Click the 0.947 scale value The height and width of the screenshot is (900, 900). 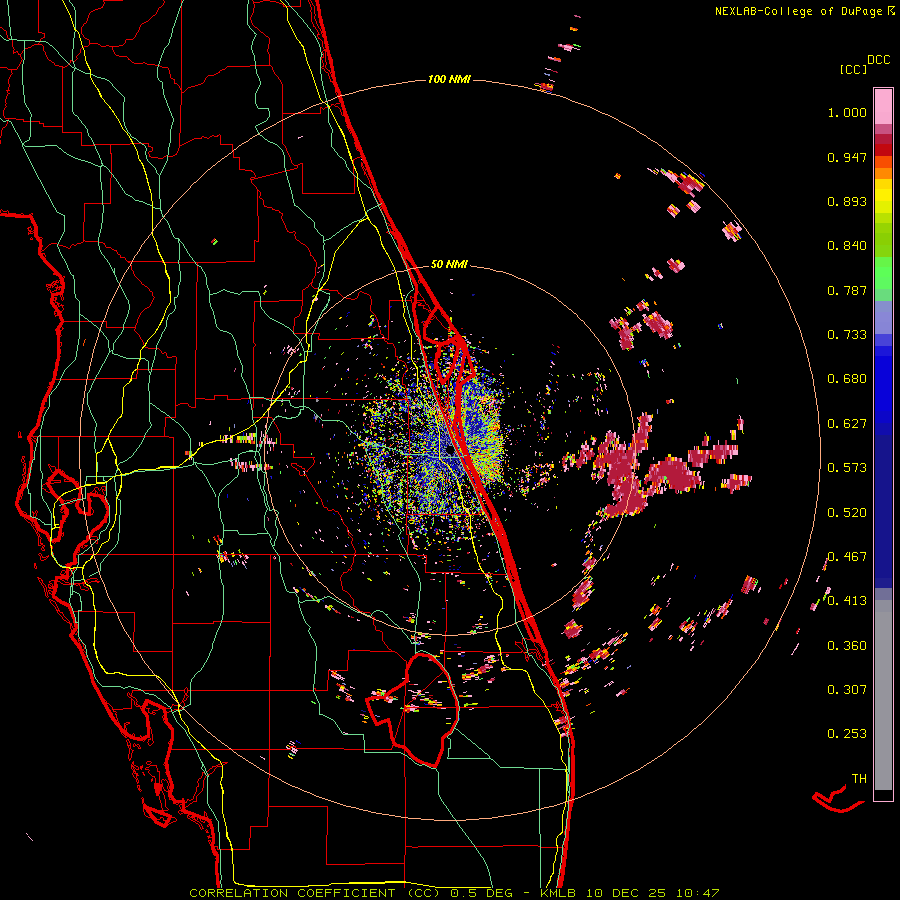[x=847, y=157]
